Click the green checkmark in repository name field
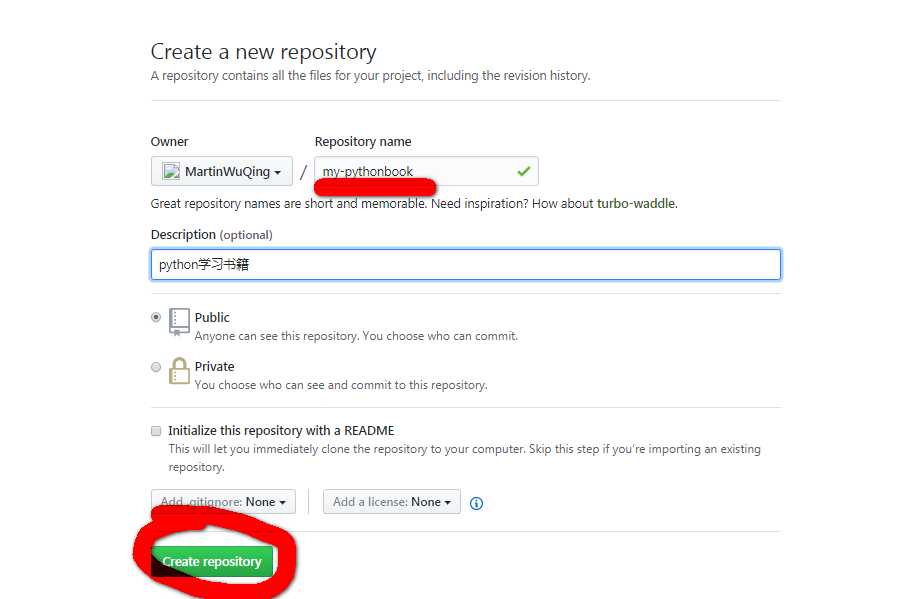 pyautogui.click(x=523, y=171)
